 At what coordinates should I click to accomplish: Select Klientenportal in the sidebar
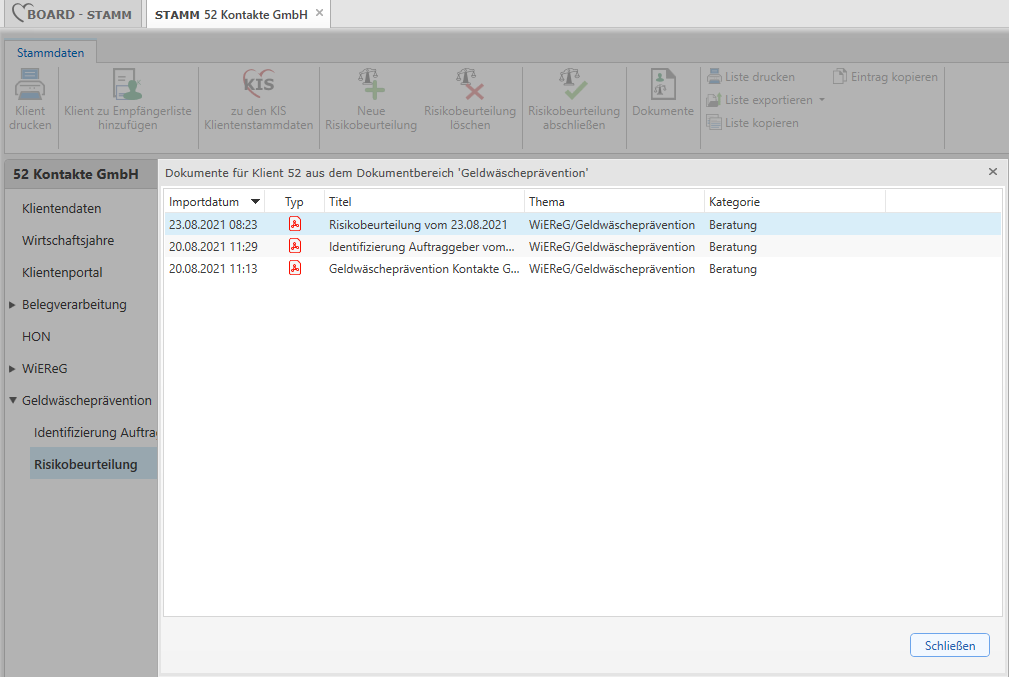coord(62,273)
